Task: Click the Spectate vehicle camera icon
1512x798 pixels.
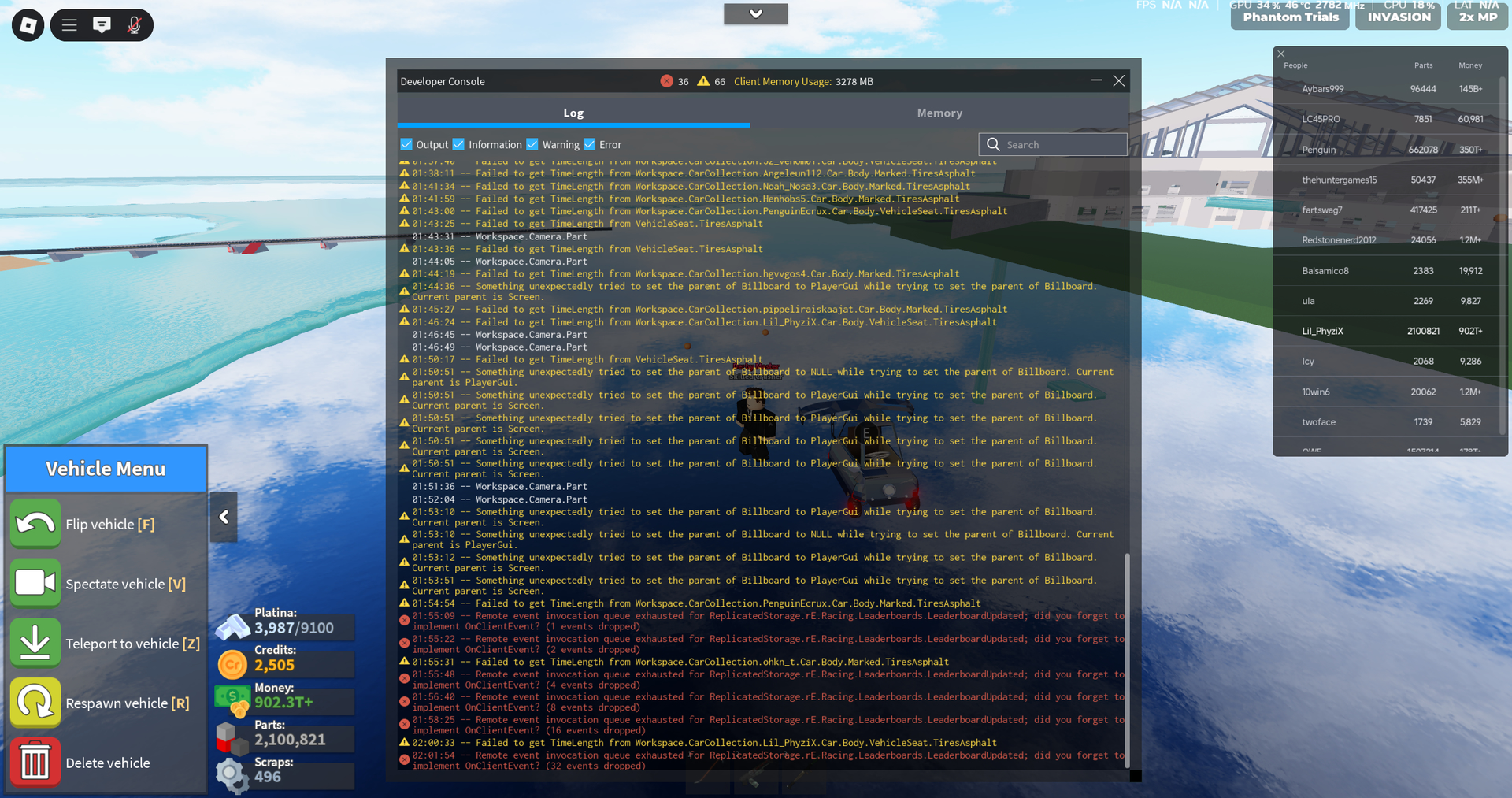Action: [35, 584]
